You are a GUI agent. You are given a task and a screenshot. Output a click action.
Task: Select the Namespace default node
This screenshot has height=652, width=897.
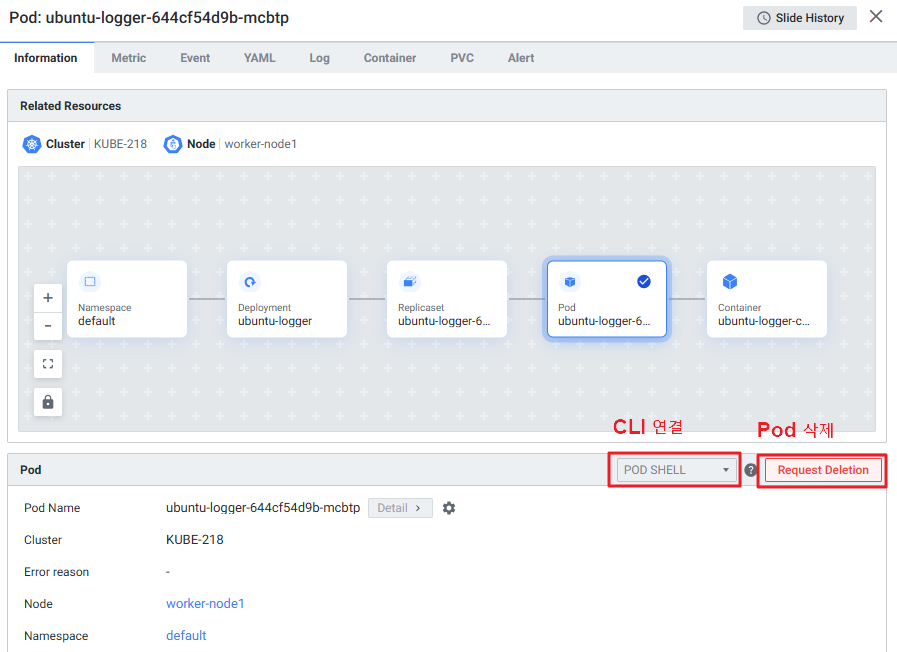point(127,299)
